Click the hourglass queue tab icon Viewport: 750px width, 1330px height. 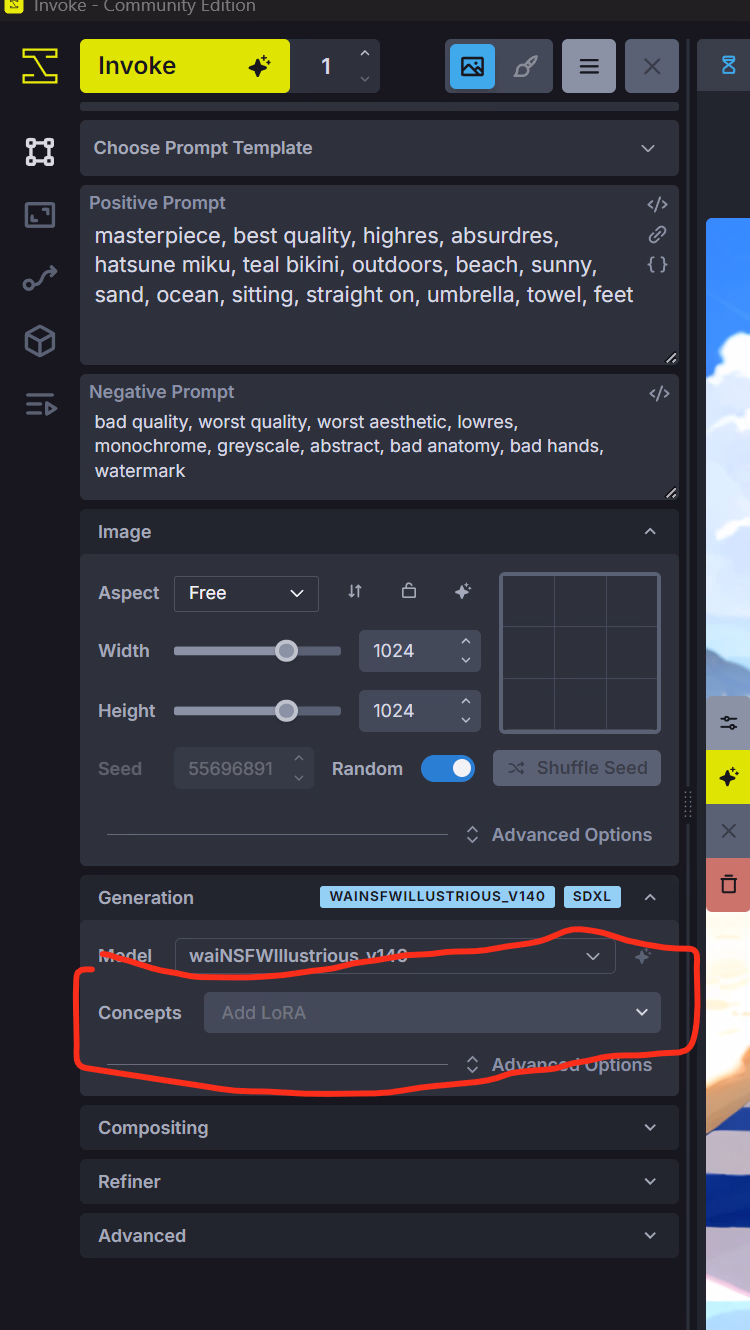[x=728, y=66]
